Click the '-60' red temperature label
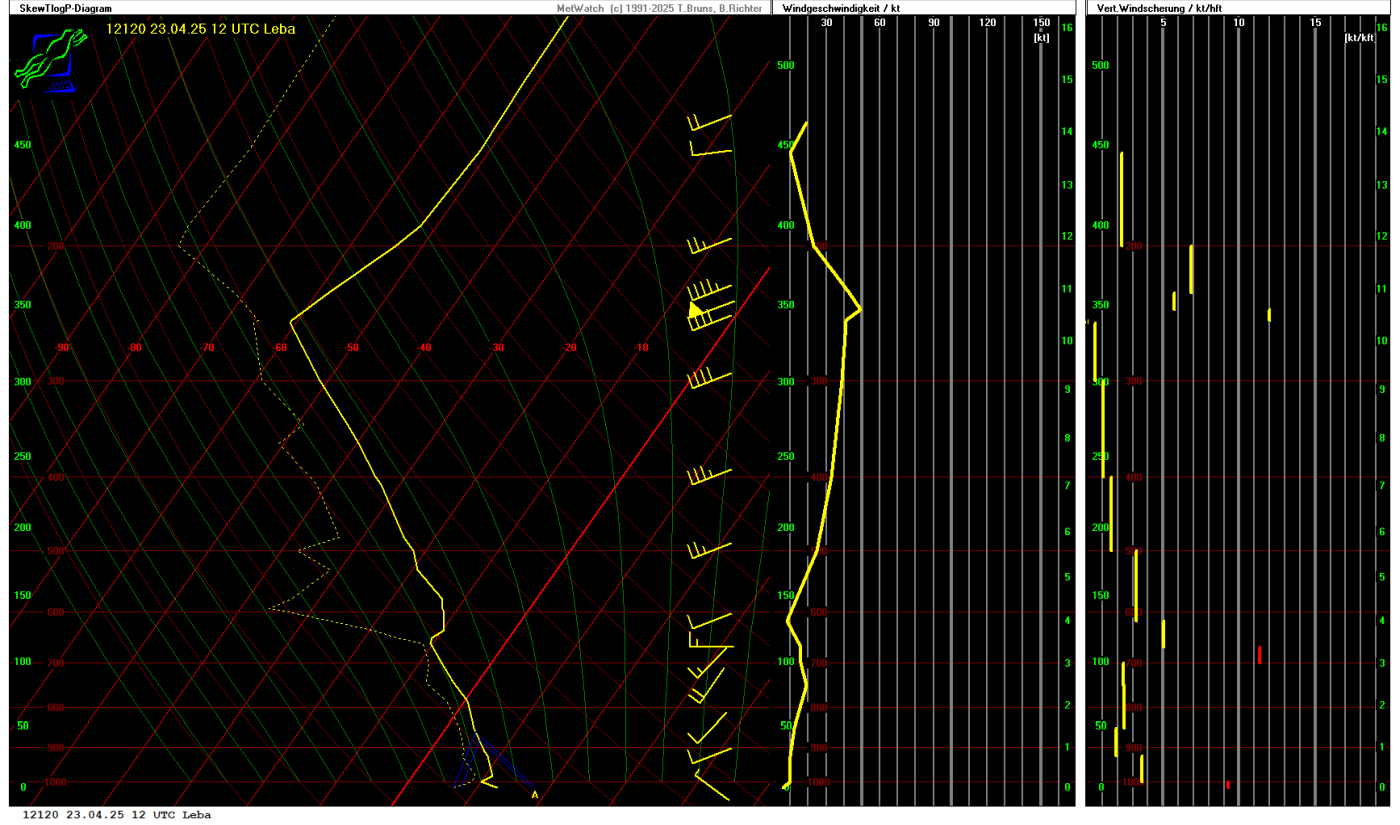The width and height of the screenshot is (1400, 825). point(280,348)
